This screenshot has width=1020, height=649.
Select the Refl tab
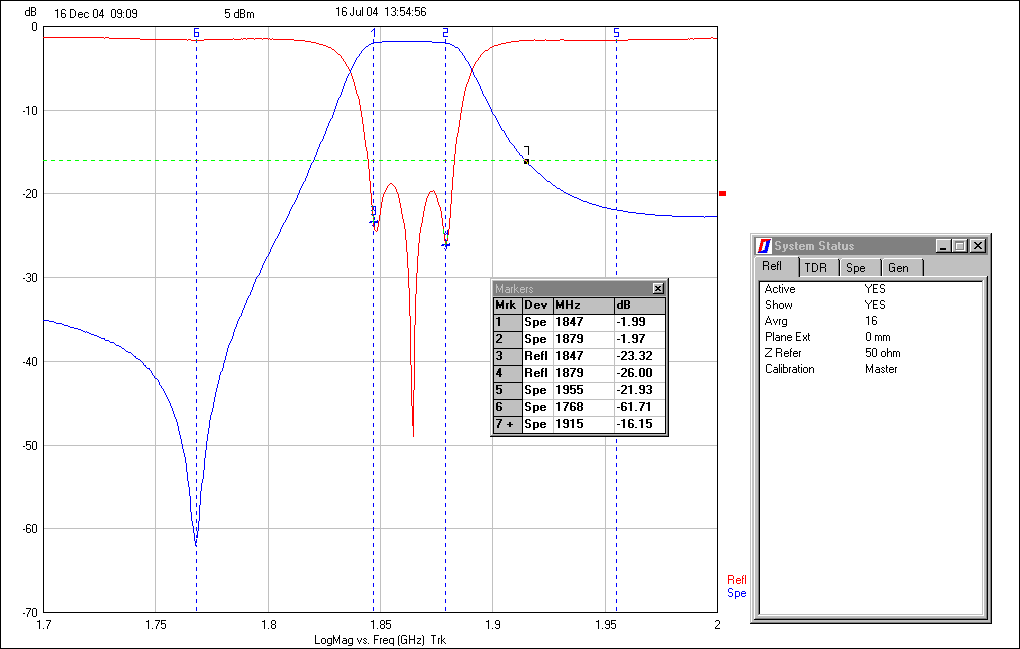tap(773, 267)
